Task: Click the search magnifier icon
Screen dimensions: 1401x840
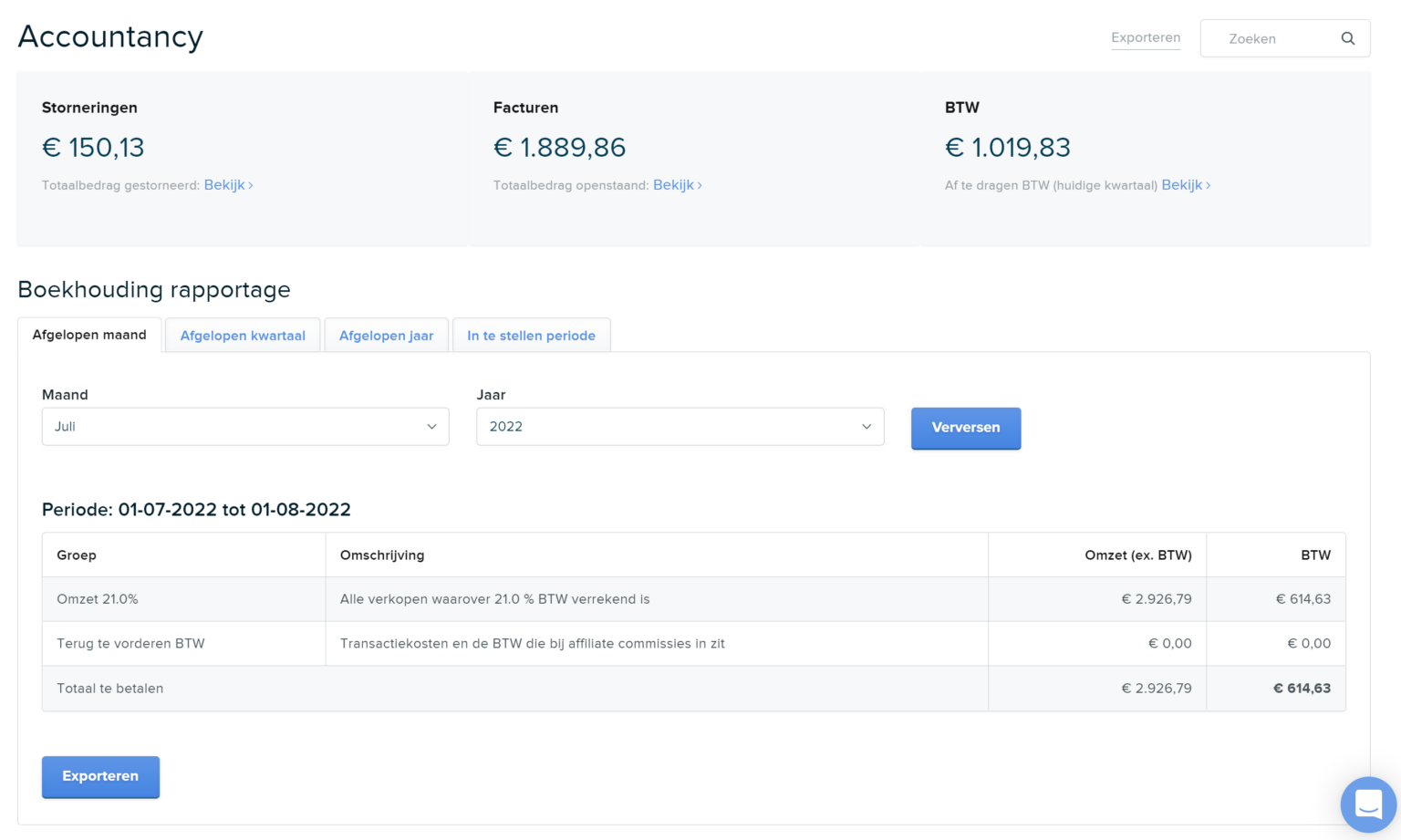Action: coord(1348,38)
